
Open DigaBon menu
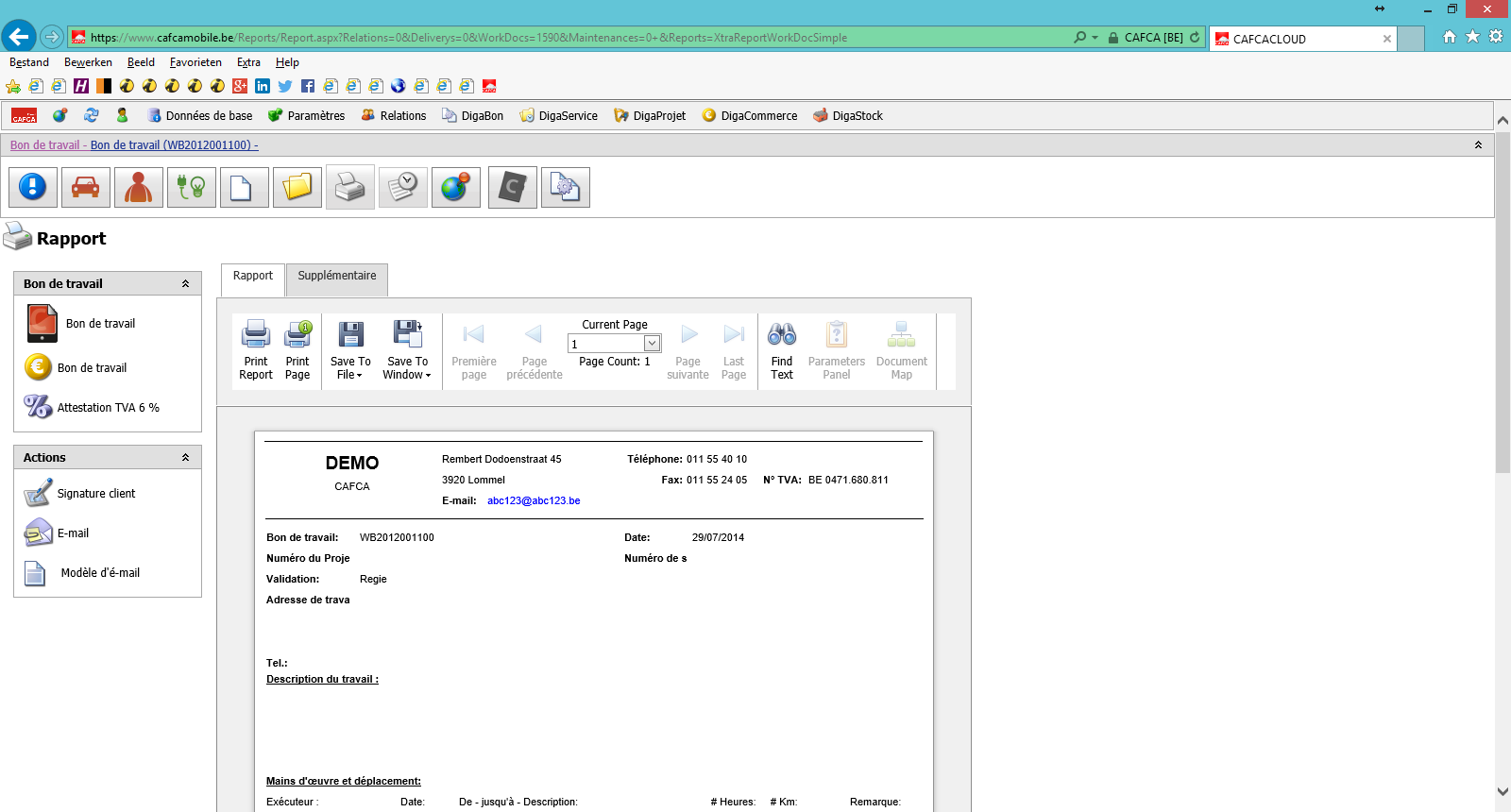pos(472,115)
